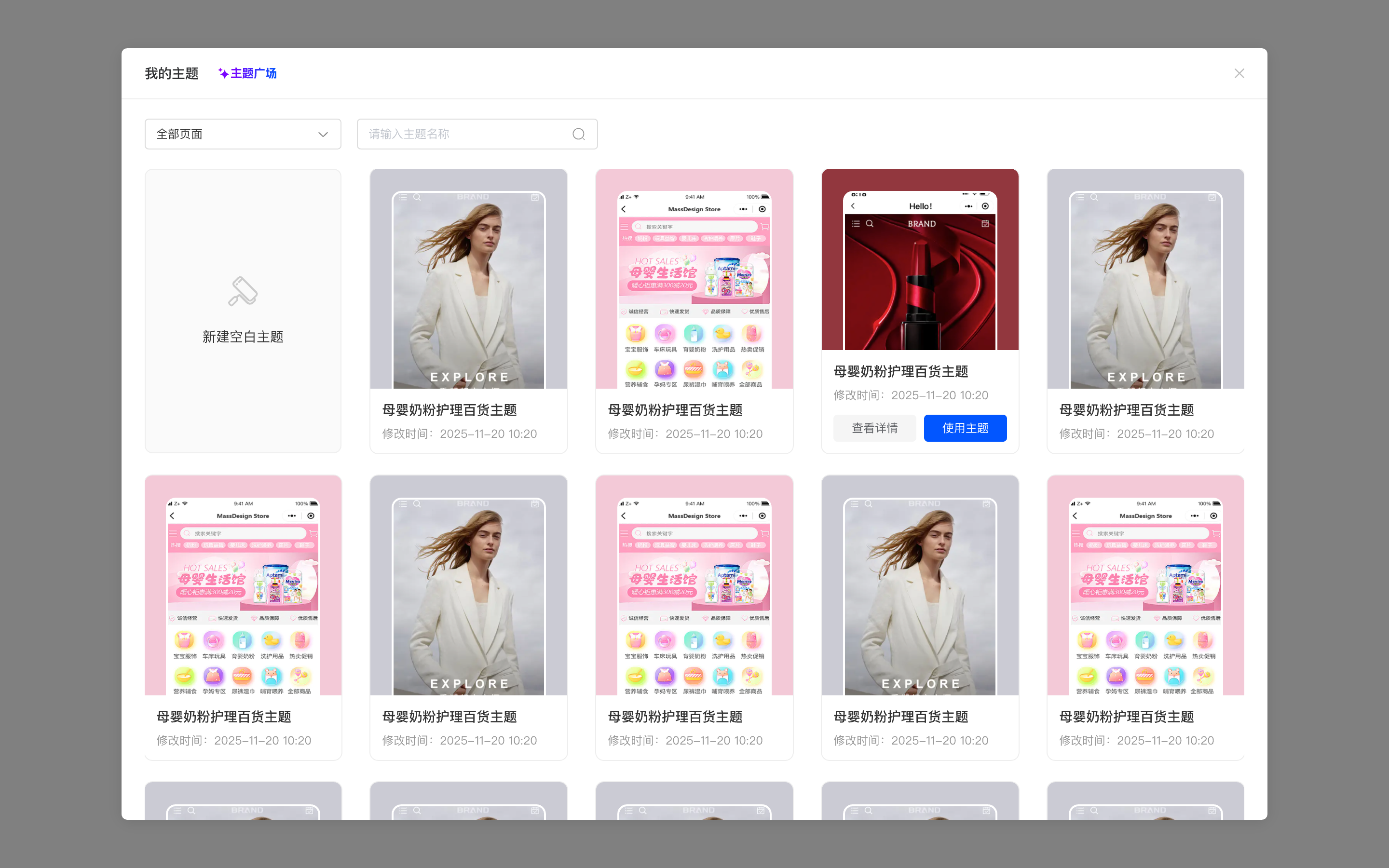The image size is (1389, 868).
Task: Click the calendar icon in lipstick preview
Action: [985, 224]
